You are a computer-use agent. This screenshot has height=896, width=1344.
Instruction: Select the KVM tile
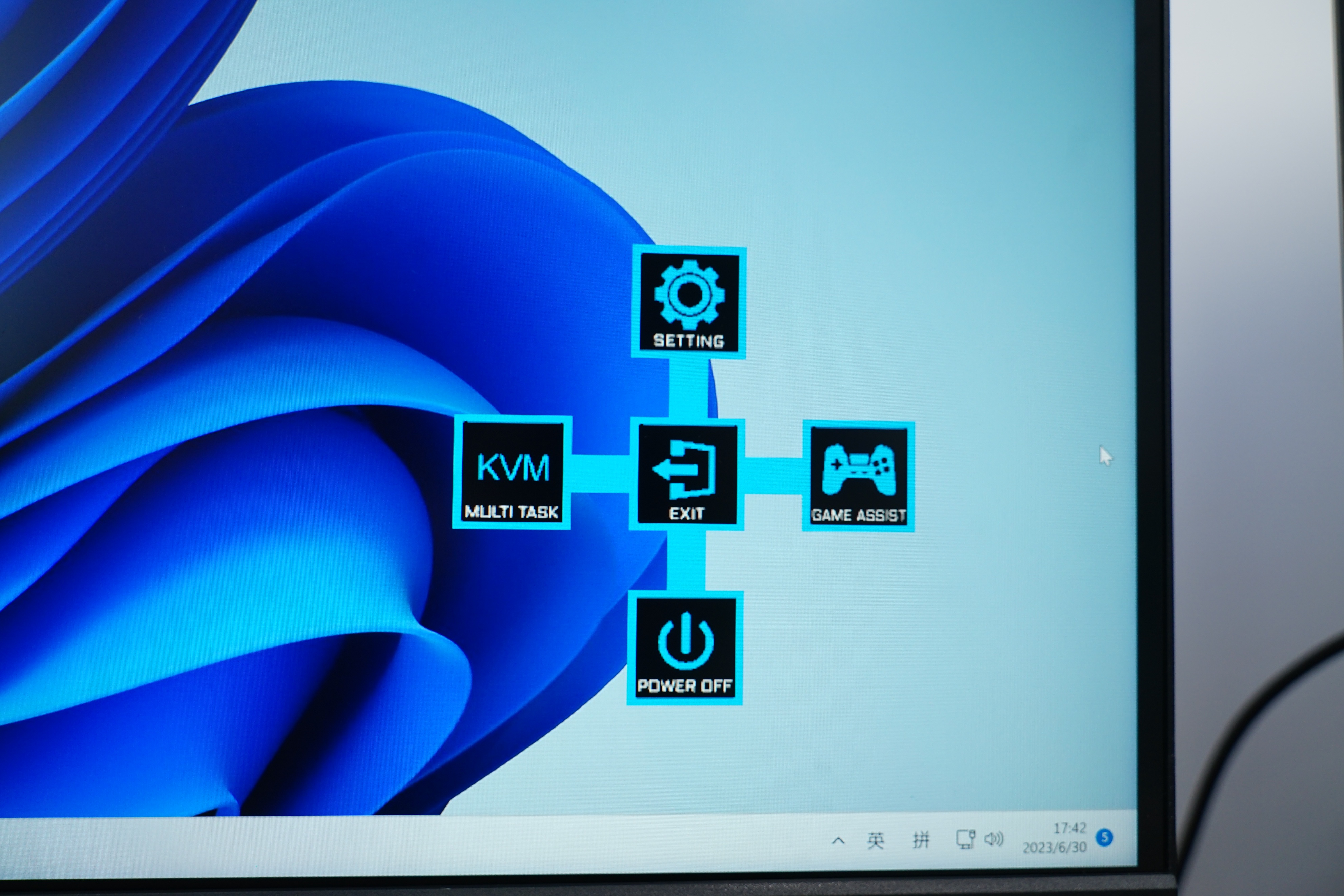(513, 467)
